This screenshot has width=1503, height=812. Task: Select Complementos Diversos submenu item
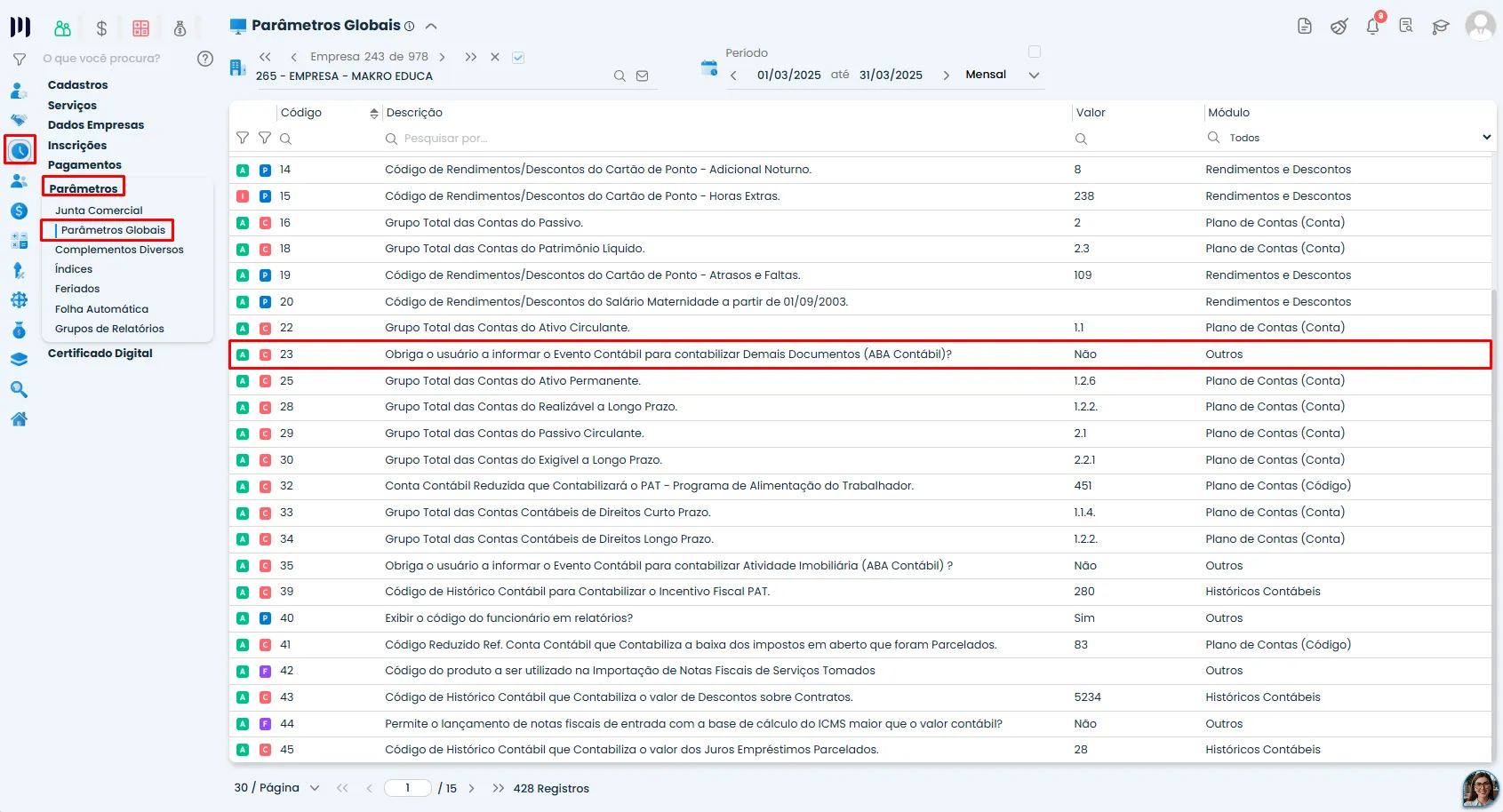coord(119,250)
